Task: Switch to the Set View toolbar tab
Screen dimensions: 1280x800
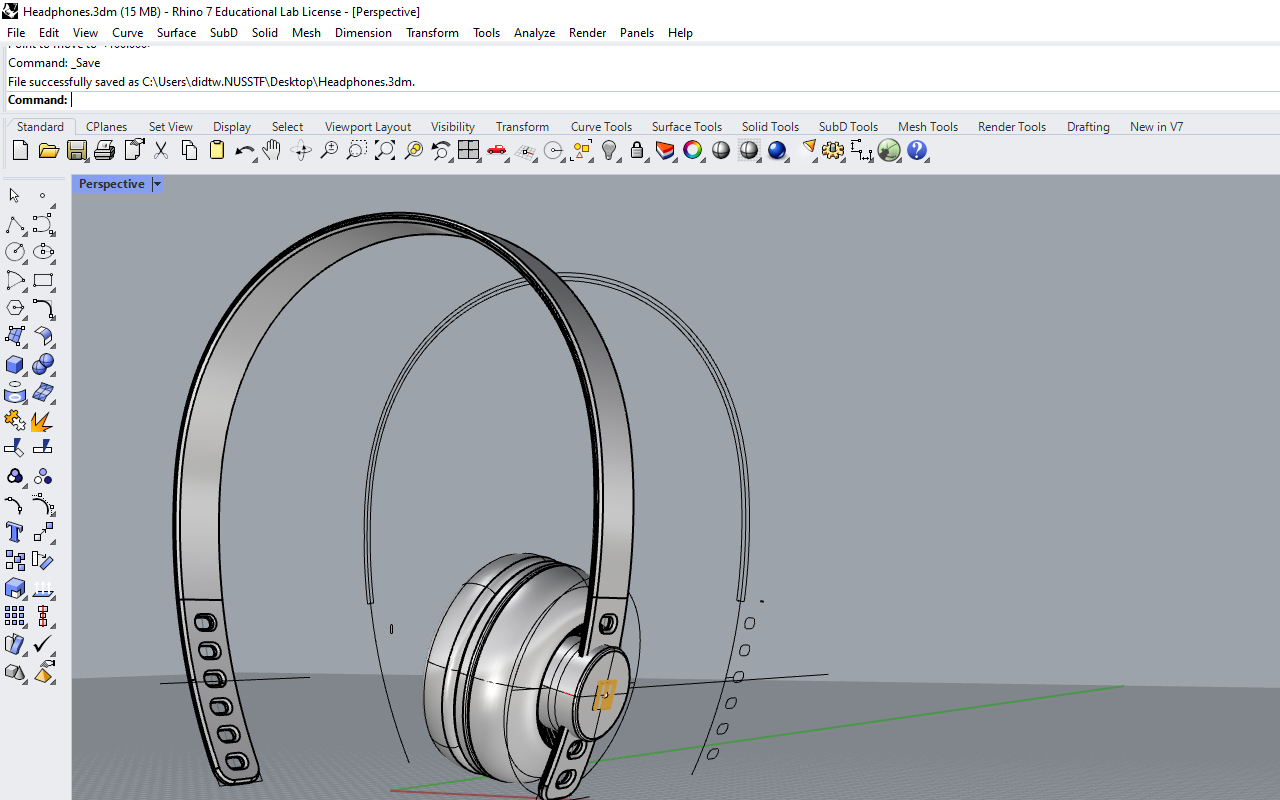Action: pos(171,127)
